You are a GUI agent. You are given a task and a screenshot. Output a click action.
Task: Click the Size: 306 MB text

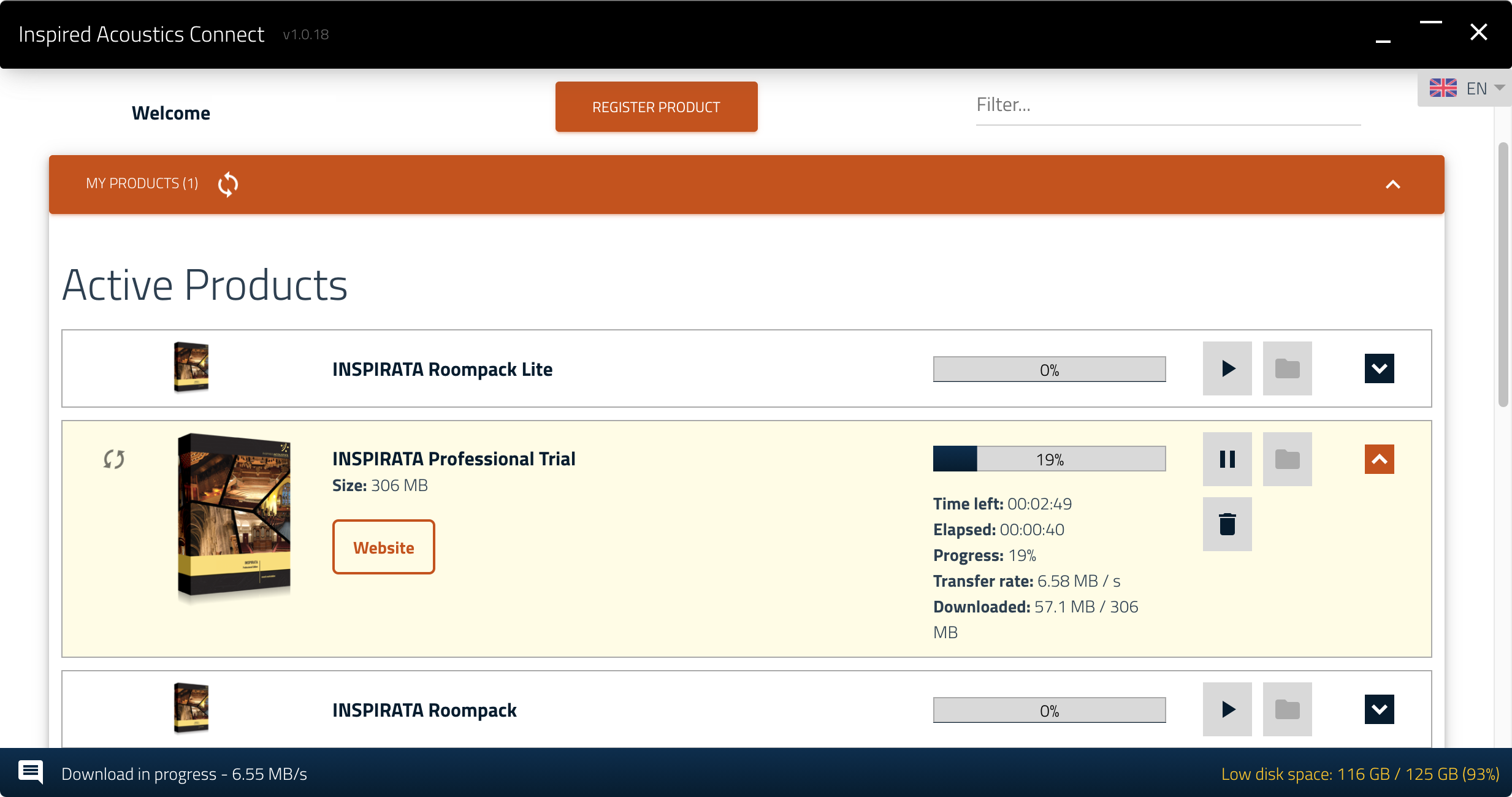point(380,486)
